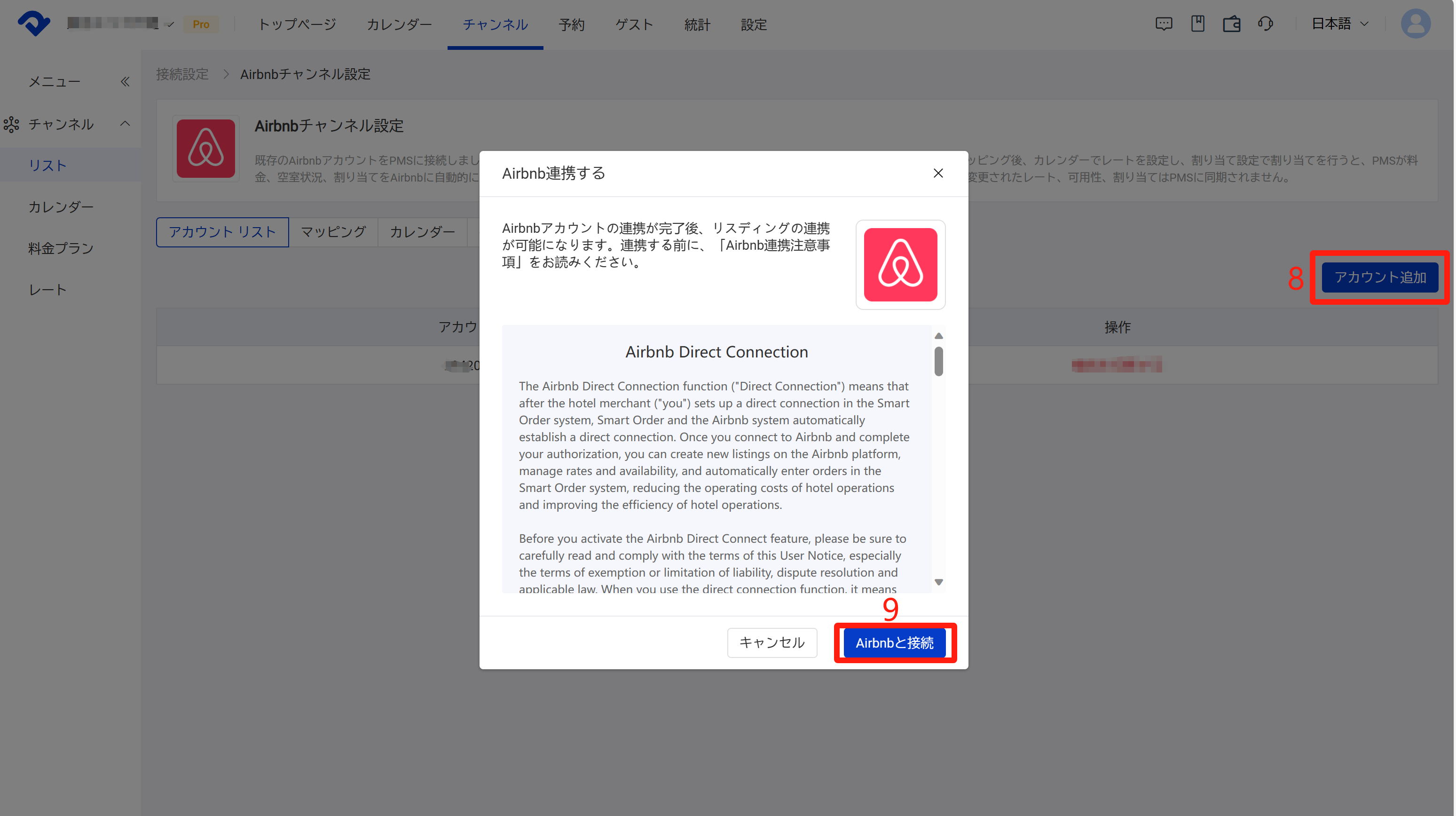The width and height of the screenshot is (1456, 816).
Task: Open the user profile avatar
Action: [x=1415, y=24]
